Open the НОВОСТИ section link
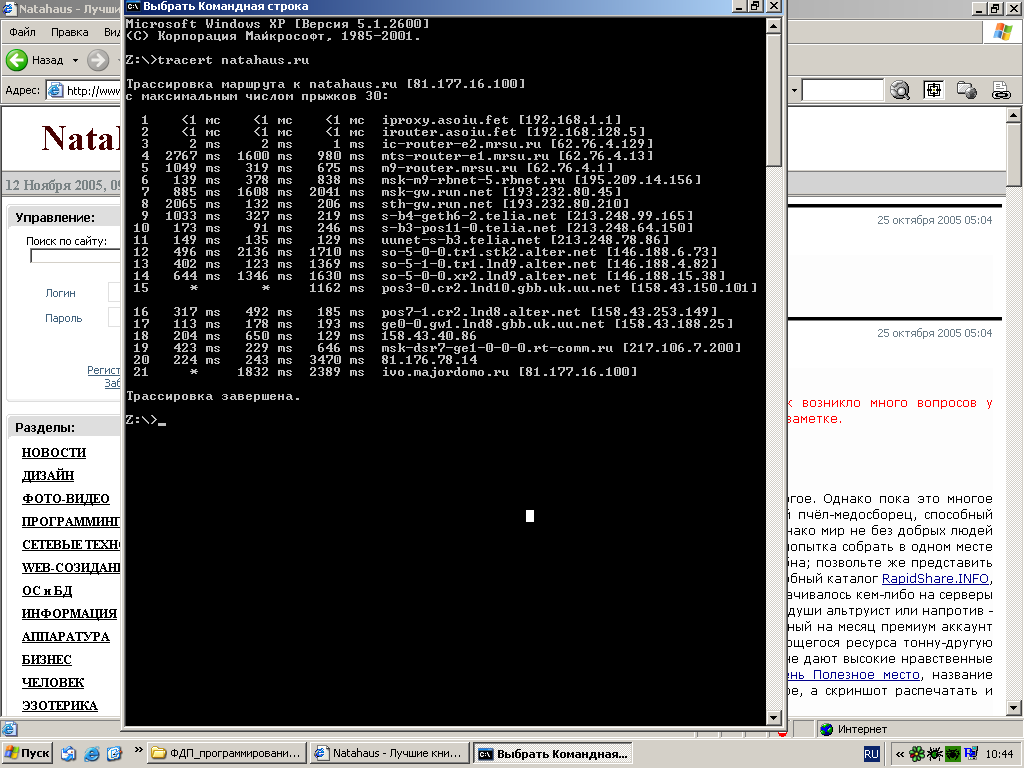This screenshot has height=768, width=1024. 54,453
